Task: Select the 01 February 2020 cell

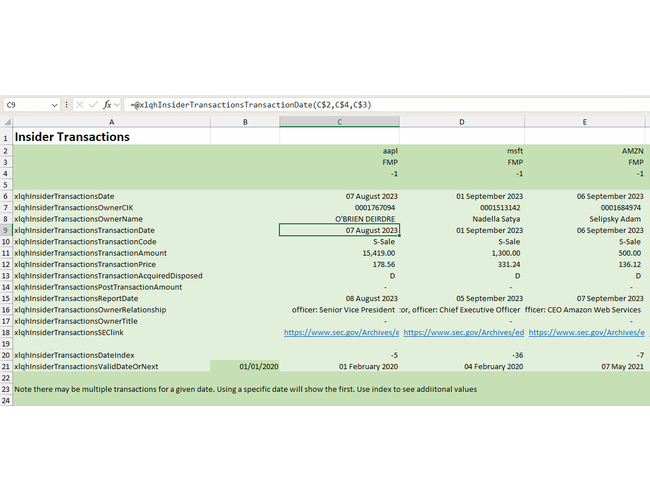Action: (340, 367)
